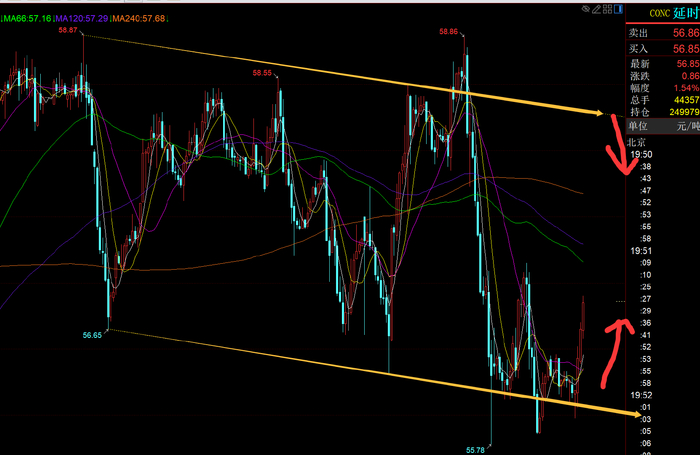Image resolution: width=700 pixels, height=455 pixels.
Task: Click the 幅度 1.54% row
Action: [663, 88]
